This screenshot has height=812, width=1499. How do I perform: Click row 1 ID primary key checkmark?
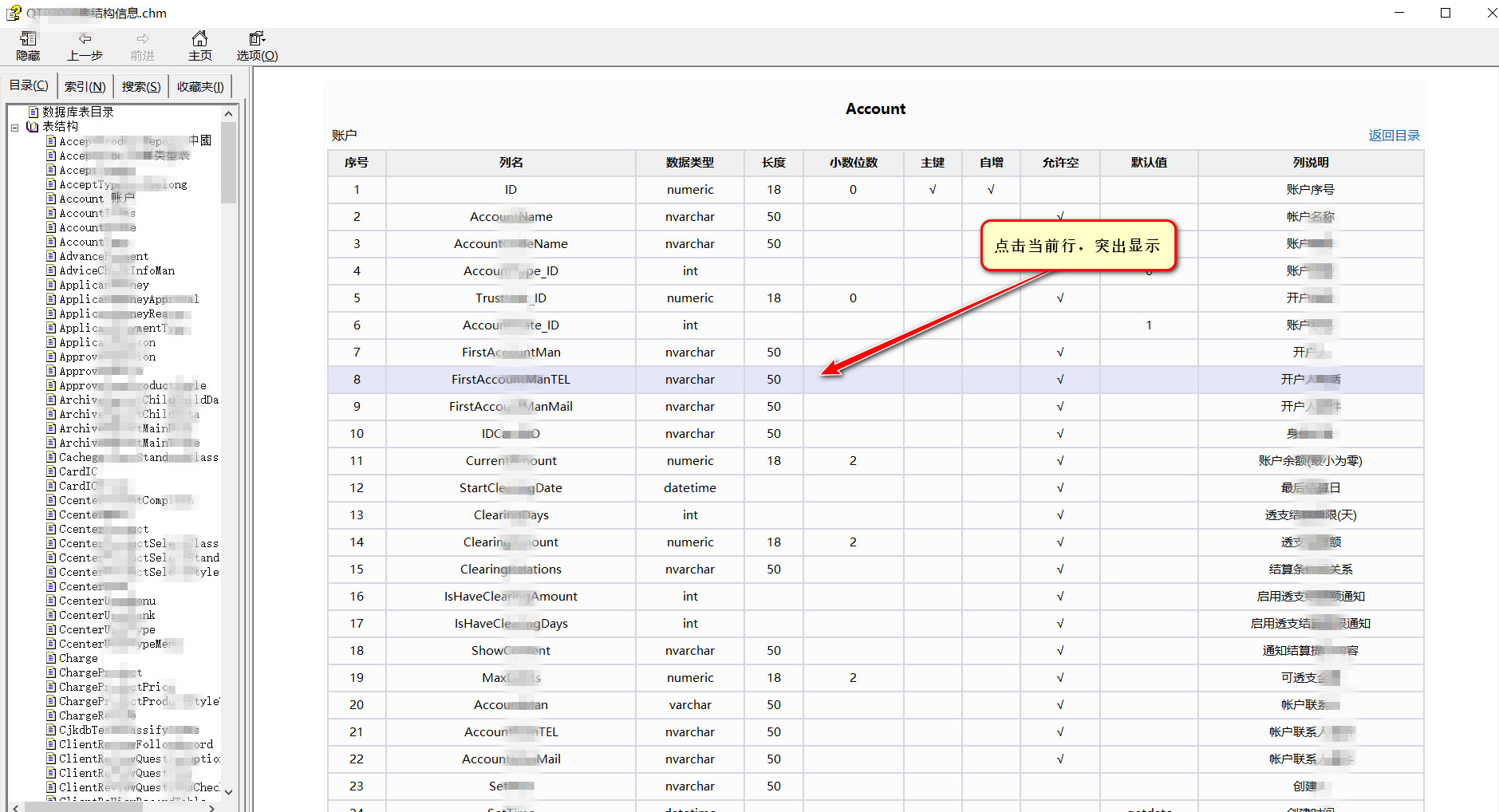[932, 190]
